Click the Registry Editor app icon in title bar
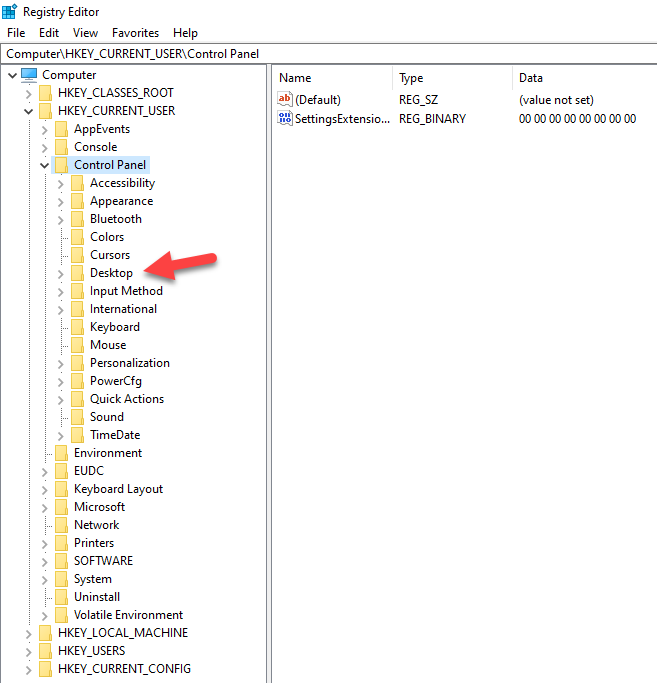This screenshot has height=683, width=657. 10,11
